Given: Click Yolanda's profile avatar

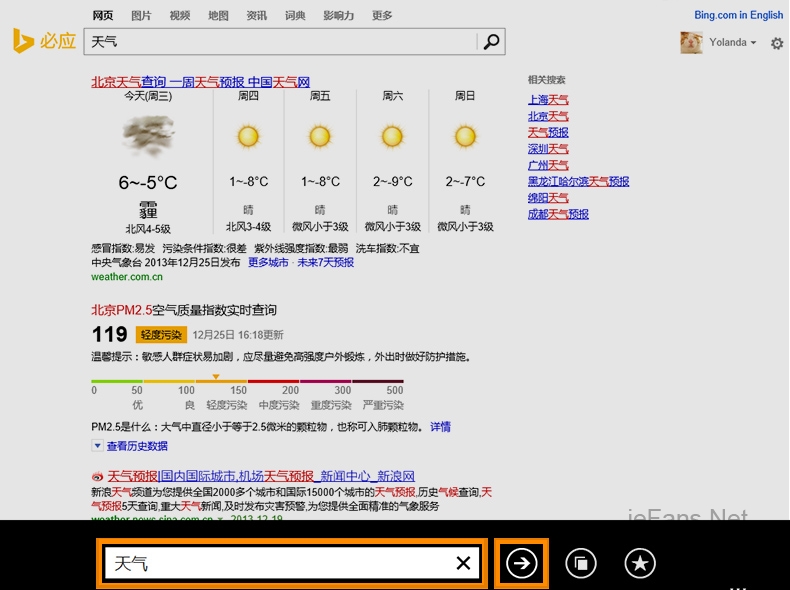Looking at the screenshot, I should (x=691, y=42).
